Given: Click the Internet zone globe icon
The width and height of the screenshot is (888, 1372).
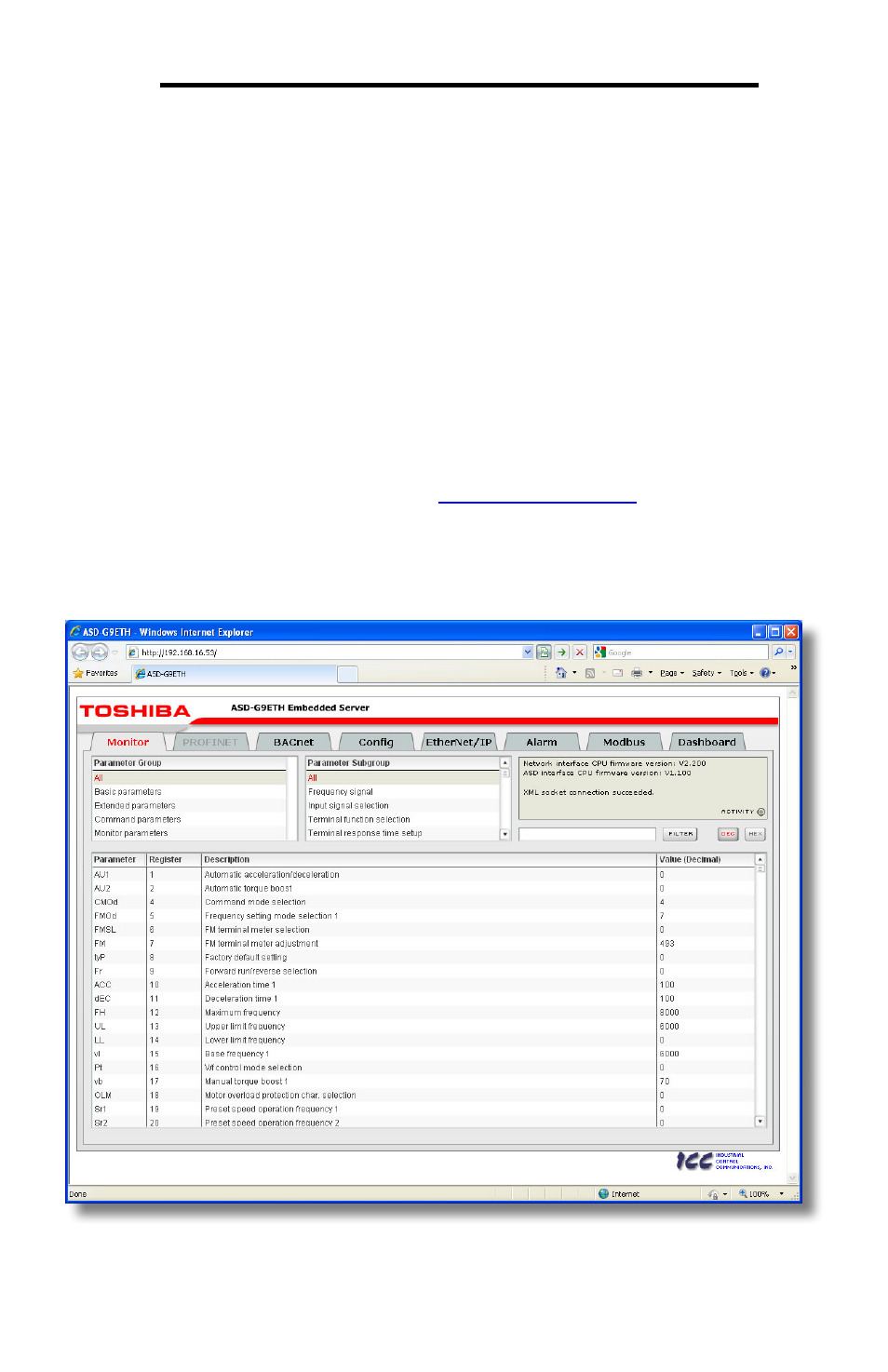Looking at the screenshot, I should coord(603,1194).
